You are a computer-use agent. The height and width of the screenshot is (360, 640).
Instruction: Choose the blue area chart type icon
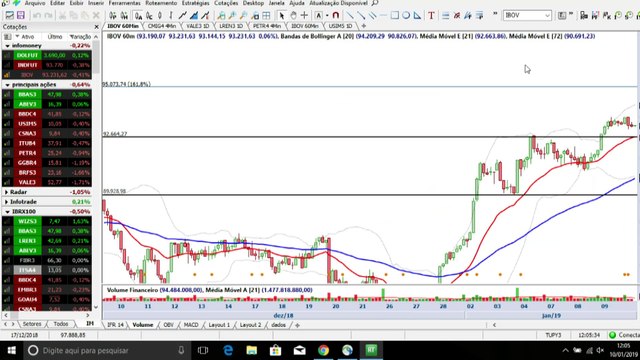coord(194,16)
